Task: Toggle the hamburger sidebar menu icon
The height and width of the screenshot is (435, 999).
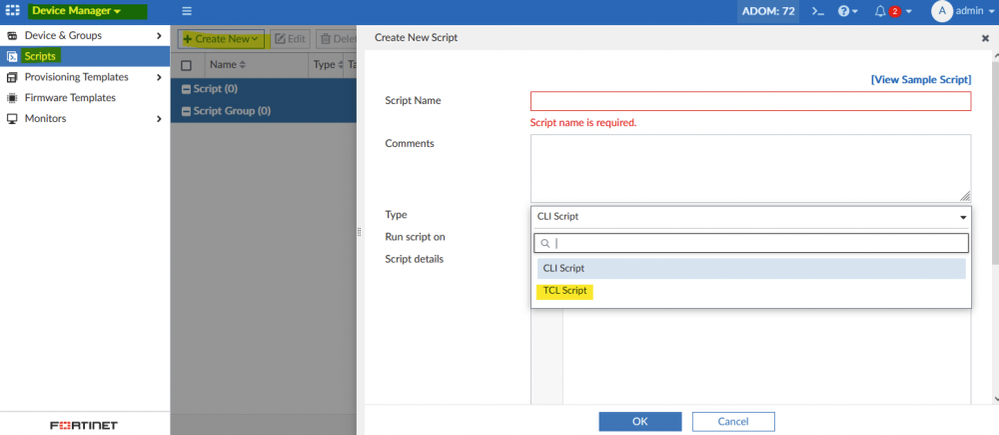Action: (x=187, y=11)
